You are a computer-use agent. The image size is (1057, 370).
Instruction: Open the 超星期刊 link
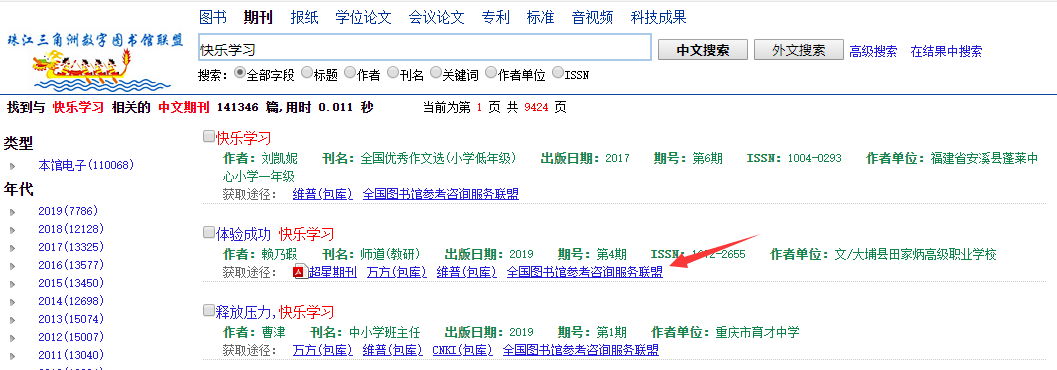332,272
